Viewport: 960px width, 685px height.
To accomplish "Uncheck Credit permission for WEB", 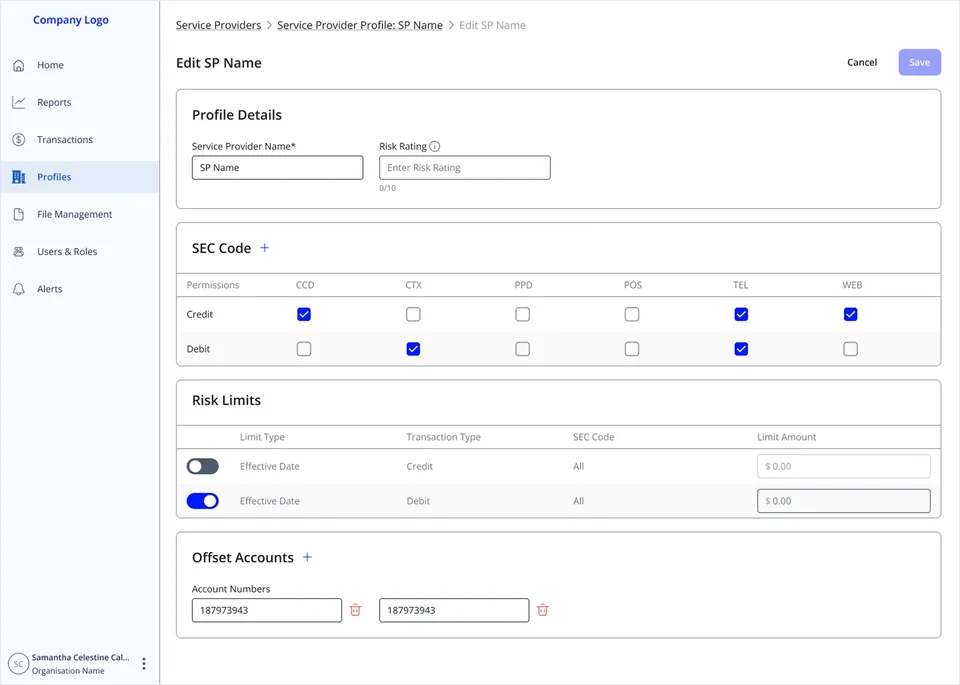I will click(850, 314).
